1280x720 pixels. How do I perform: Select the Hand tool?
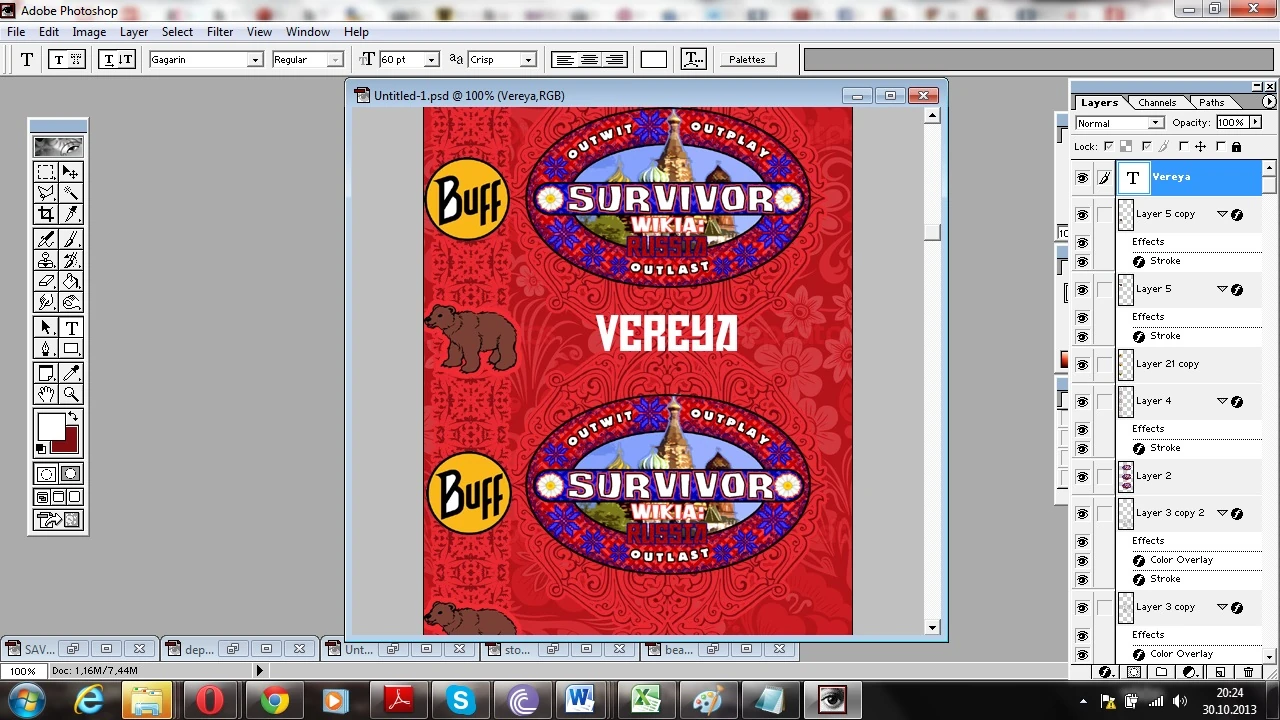pos(46,394)
